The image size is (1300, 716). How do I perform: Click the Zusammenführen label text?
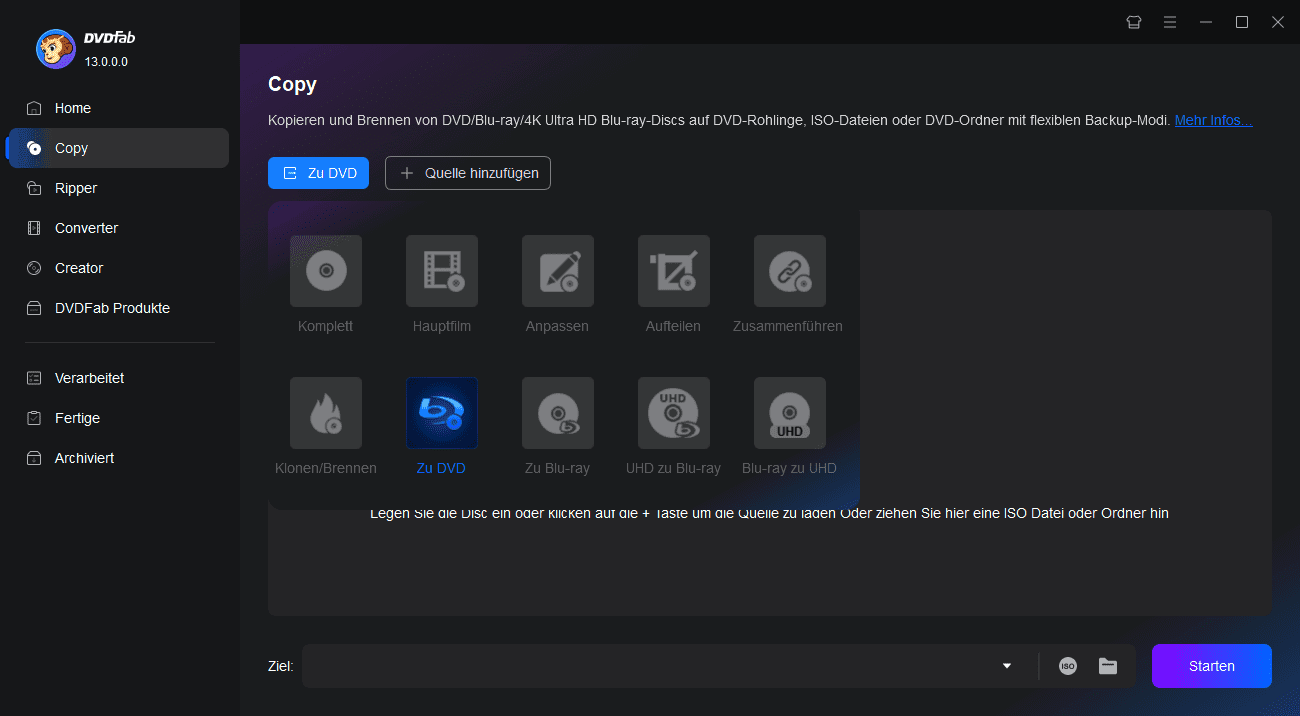(x=788, y=326)
